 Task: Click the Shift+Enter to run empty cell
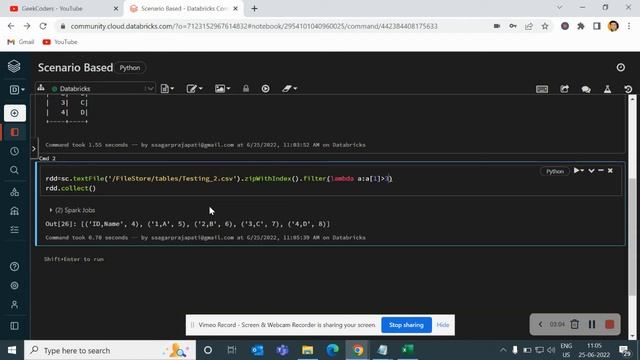74,259
